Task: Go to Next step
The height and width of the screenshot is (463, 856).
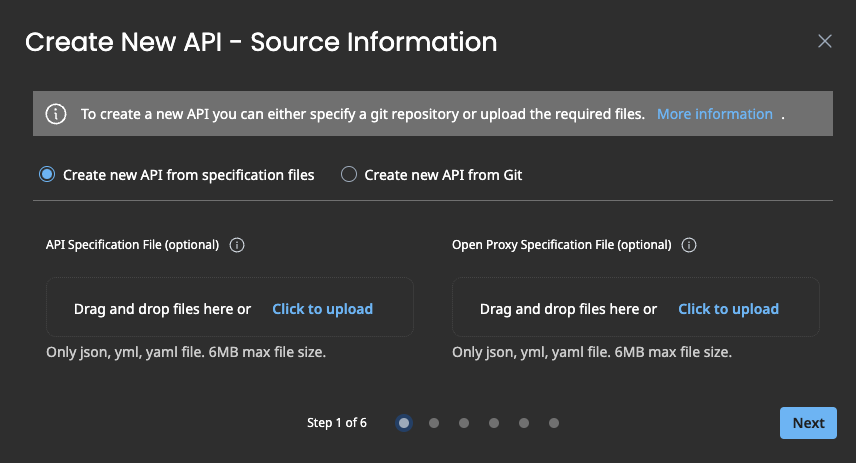Action: (808, 423)
